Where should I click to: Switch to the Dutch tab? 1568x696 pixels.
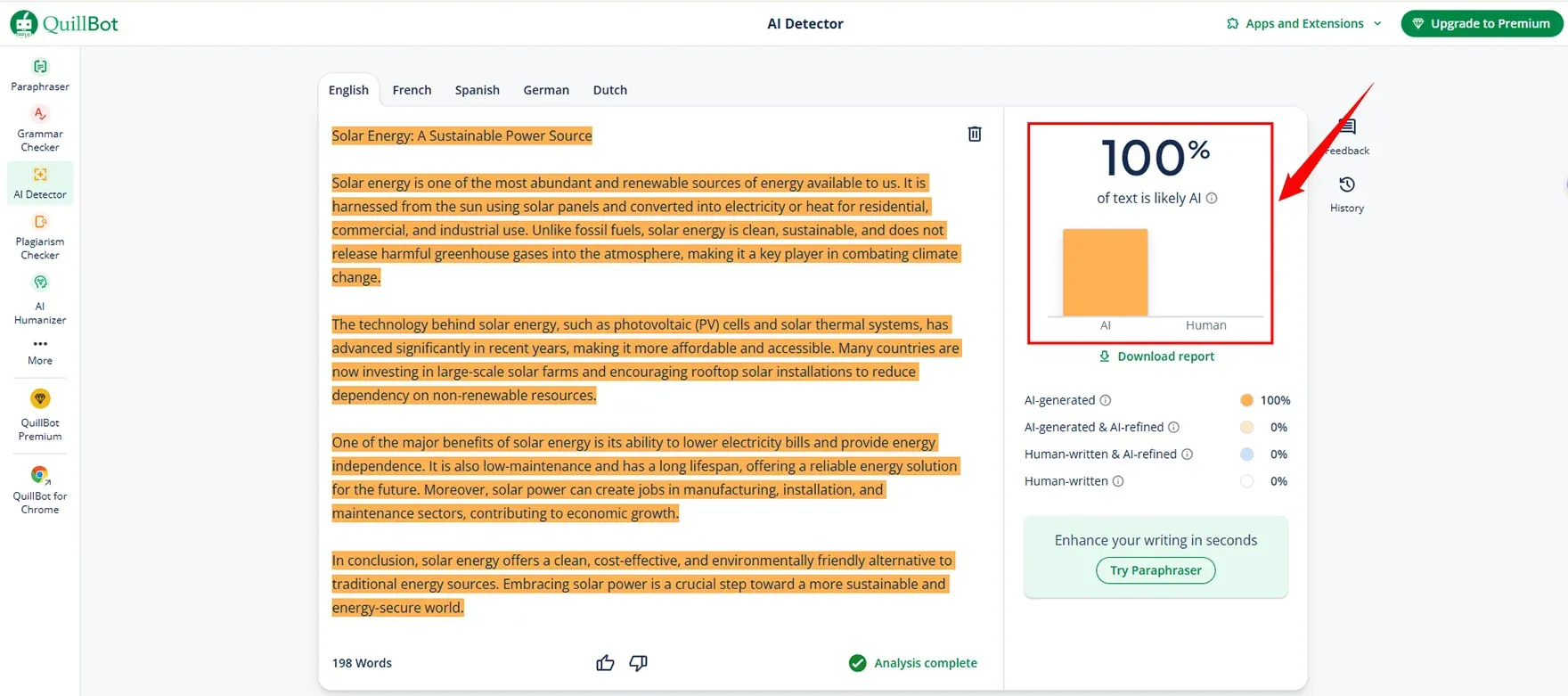[610, 90]
